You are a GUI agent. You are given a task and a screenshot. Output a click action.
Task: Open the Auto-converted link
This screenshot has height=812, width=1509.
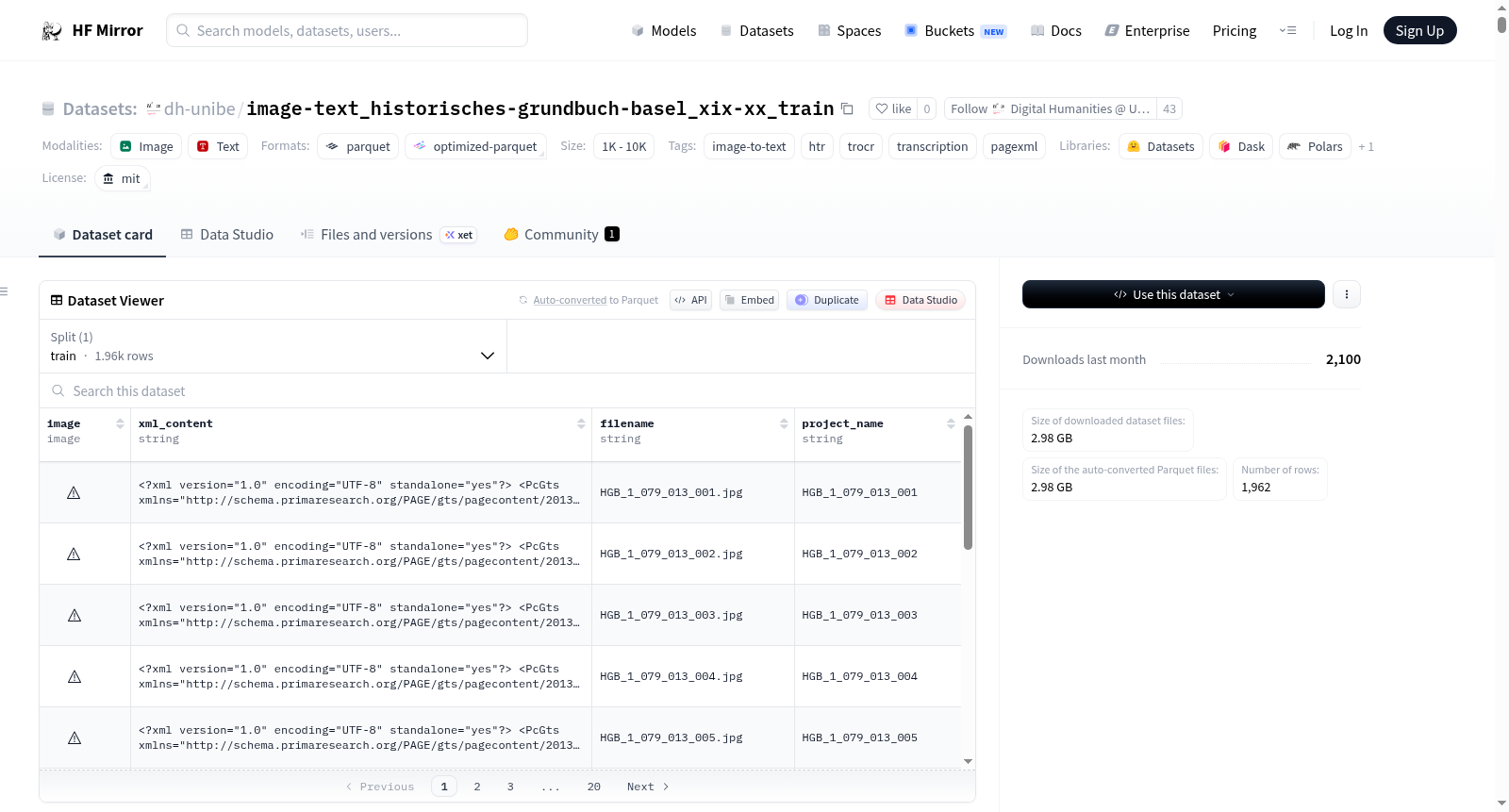pyautogui.click(x=570, y=300)
